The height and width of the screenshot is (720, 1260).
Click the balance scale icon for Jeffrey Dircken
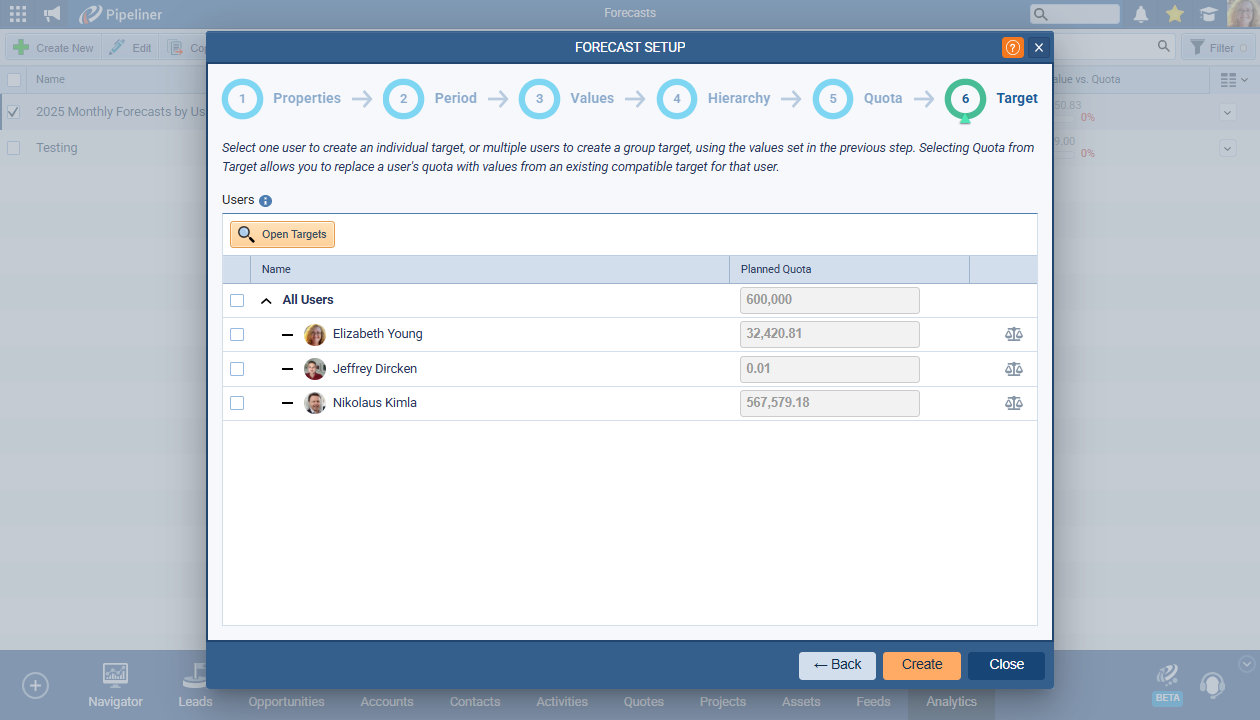coord(1013,369)
